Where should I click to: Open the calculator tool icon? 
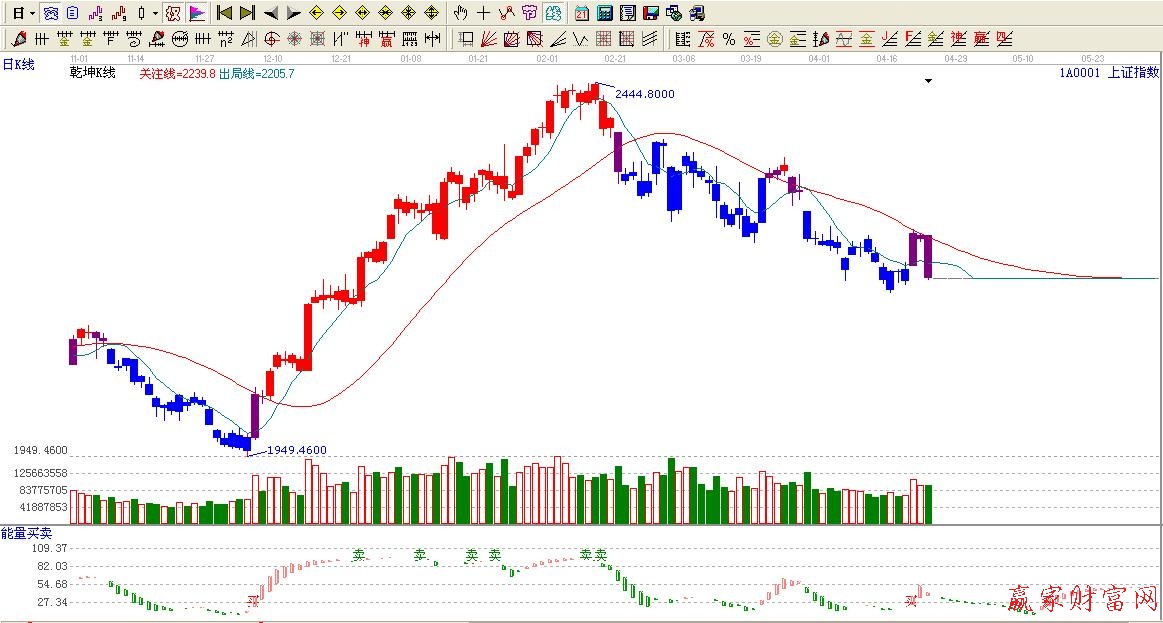[x=604, y=13]
